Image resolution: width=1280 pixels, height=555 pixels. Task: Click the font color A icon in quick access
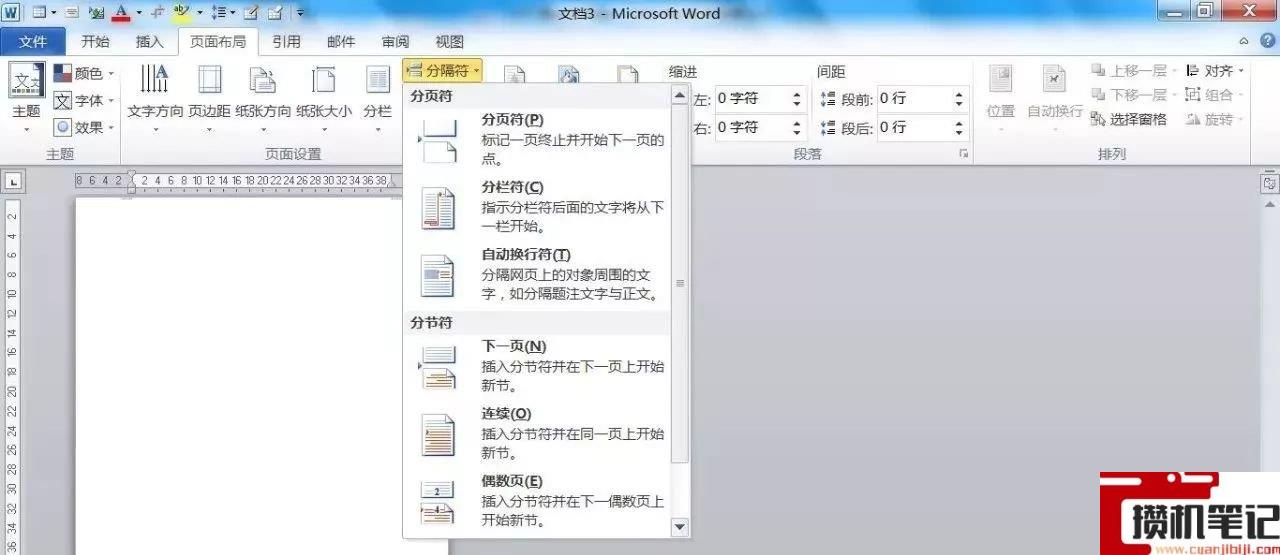pos(121,13)
